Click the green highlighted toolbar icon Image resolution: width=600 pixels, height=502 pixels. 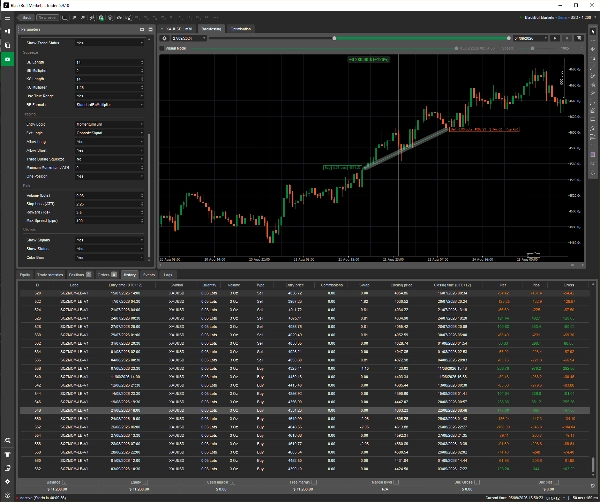coord(101,18)
